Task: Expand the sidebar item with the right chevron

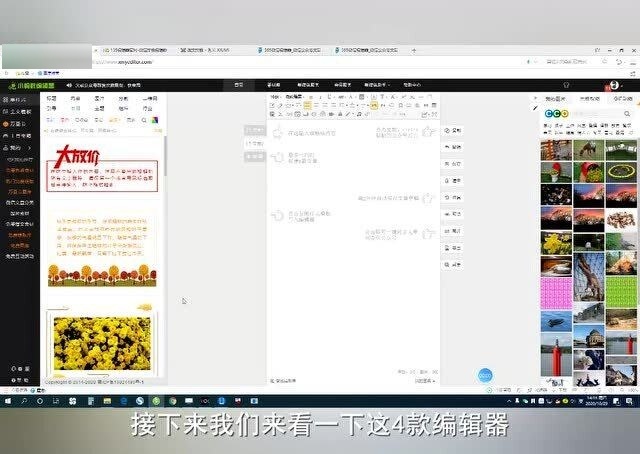Action: (x=17, y=148)
